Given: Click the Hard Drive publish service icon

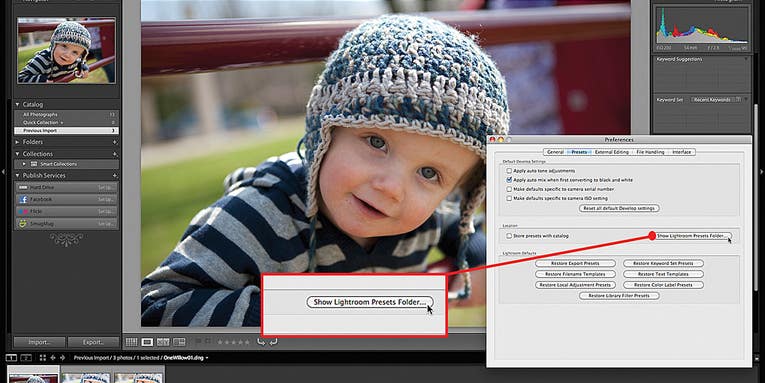Looking at the screenshot, I should click(x=23, y=187).
